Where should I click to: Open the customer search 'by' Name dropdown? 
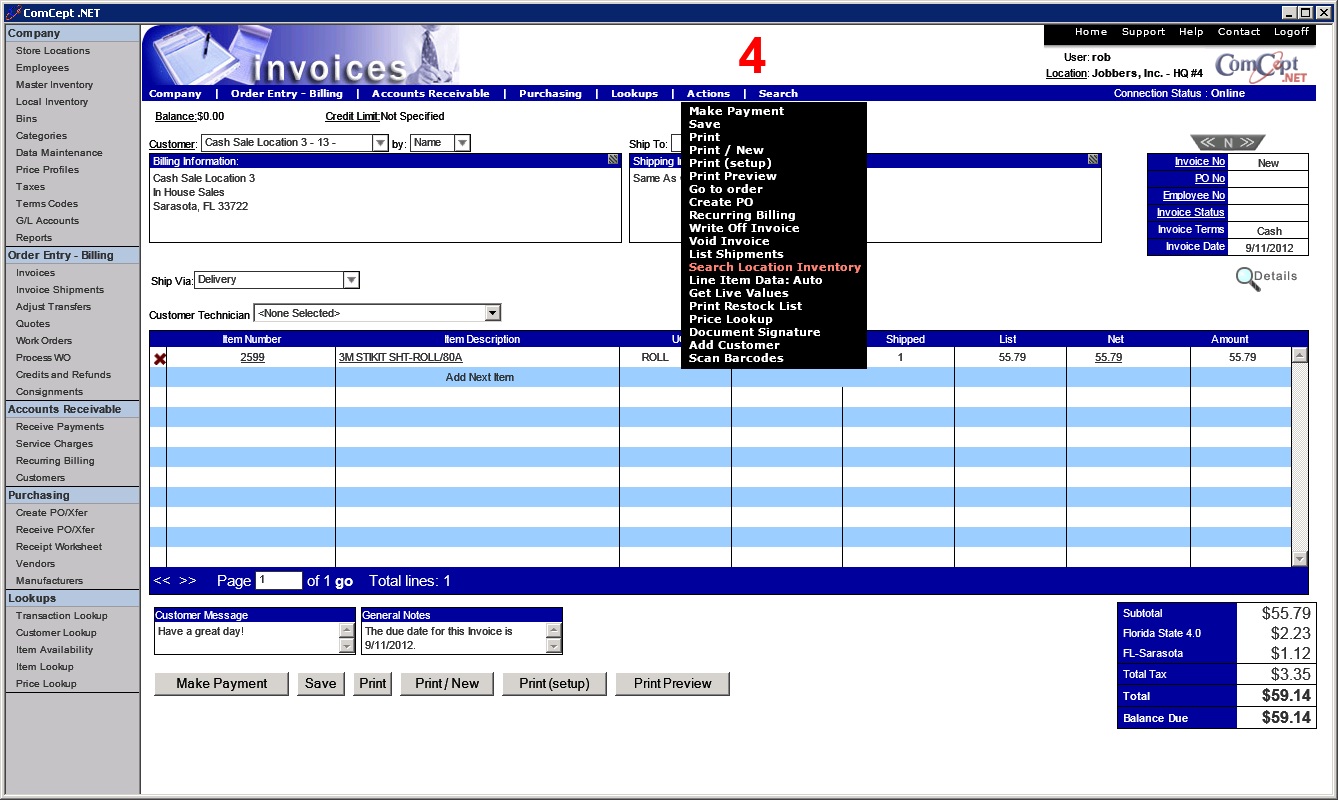pos(461,143)
